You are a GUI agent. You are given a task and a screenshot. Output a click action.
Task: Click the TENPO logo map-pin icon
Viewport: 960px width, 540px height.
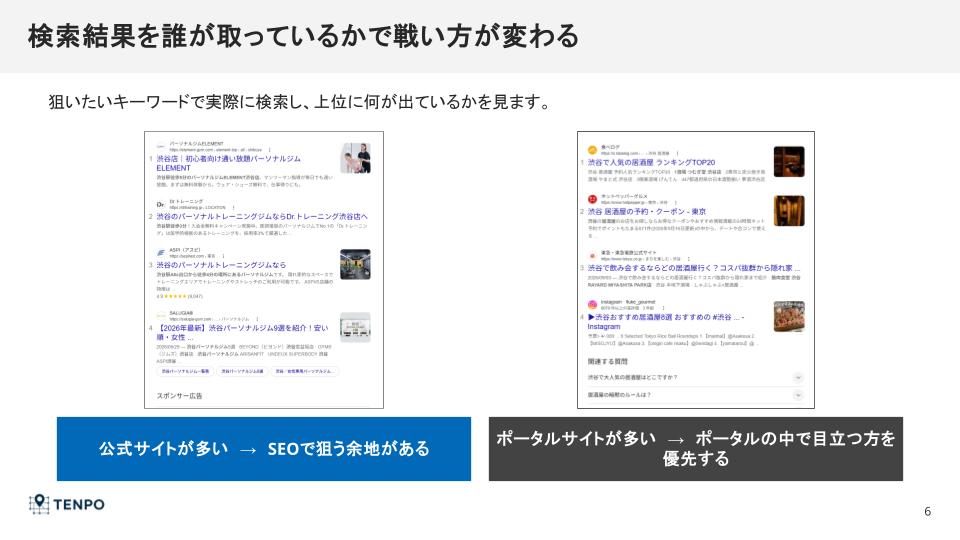[x=39, y=504]
